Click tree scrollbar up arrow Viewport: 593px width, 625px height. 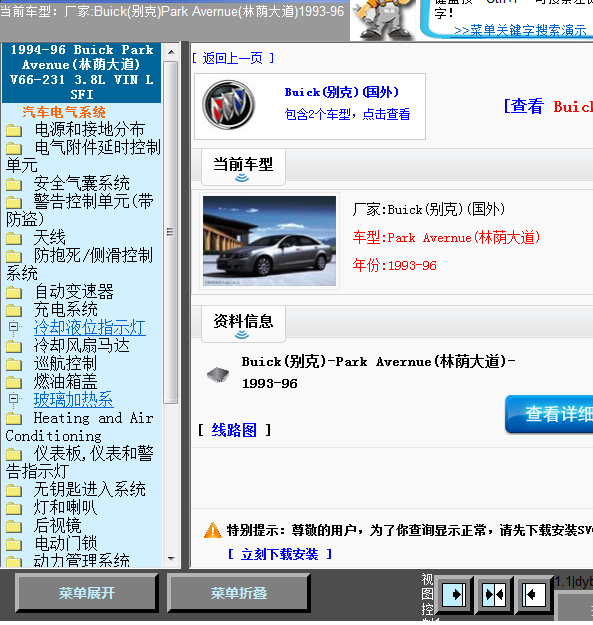[171, 52]
